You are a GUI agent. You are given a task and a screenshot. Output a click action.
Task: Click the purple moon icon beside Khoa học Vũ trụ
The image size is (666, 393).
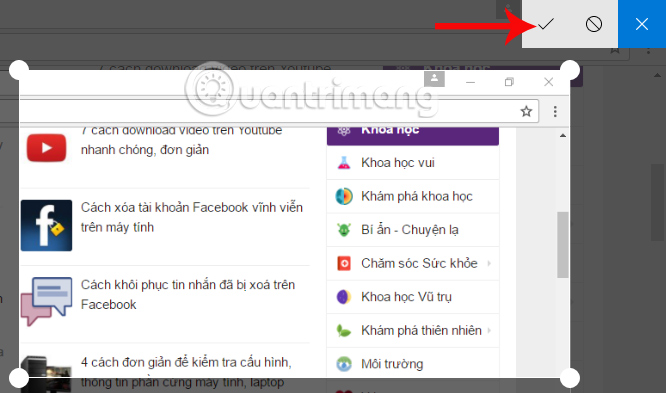point(344,297)
